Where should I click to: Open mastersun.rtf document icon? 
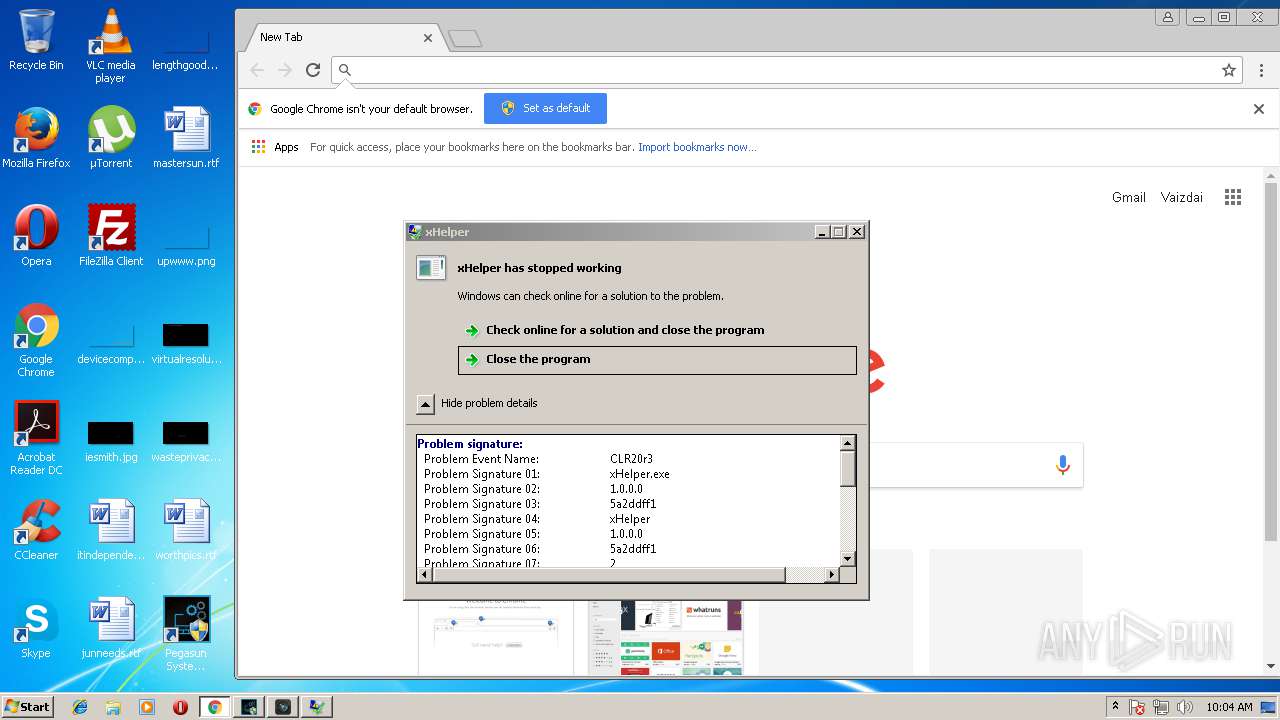coord(186,138)
